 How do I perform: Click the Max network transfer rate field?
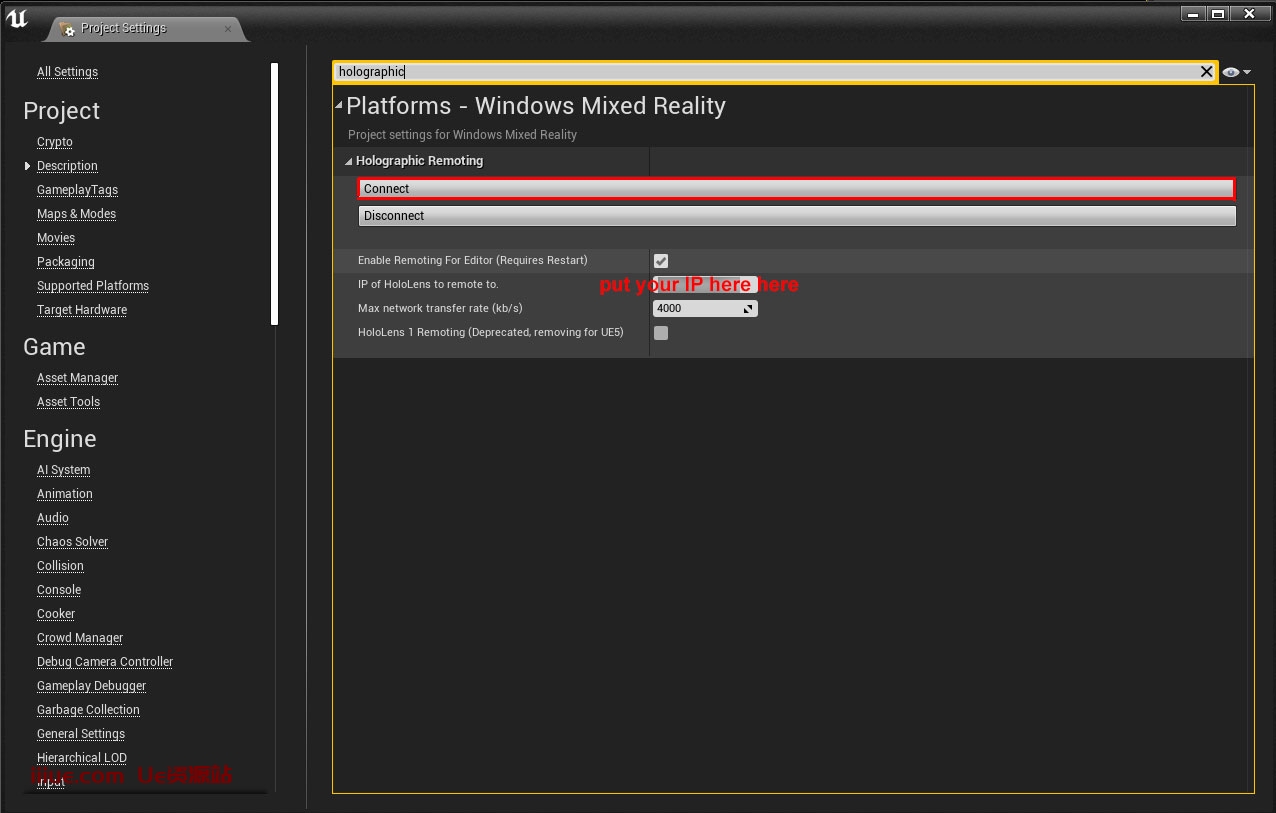[698, 309]
